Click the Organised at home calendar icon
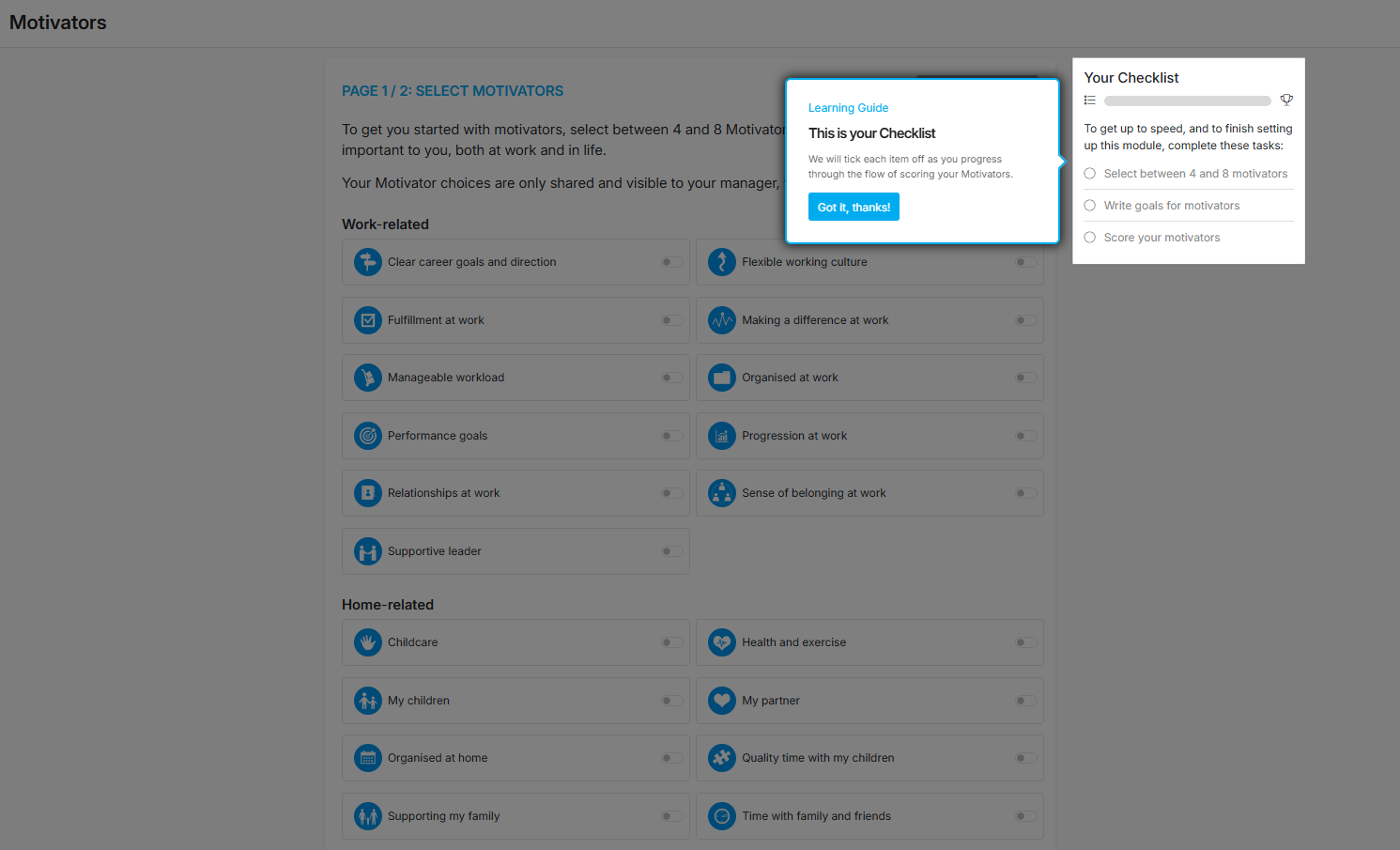1400x850 pixels. [x=368, y=758]
